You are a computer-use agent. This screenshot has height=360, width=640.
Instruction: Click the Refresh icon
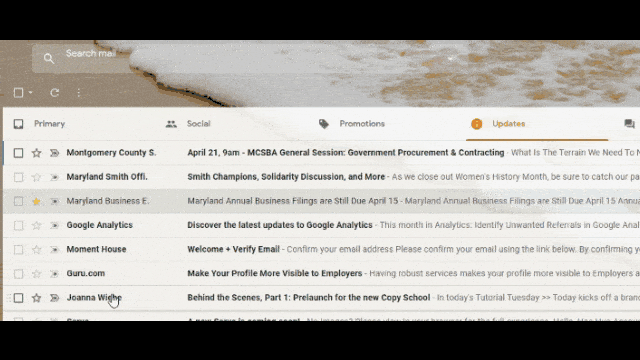(x=55, y=93)
